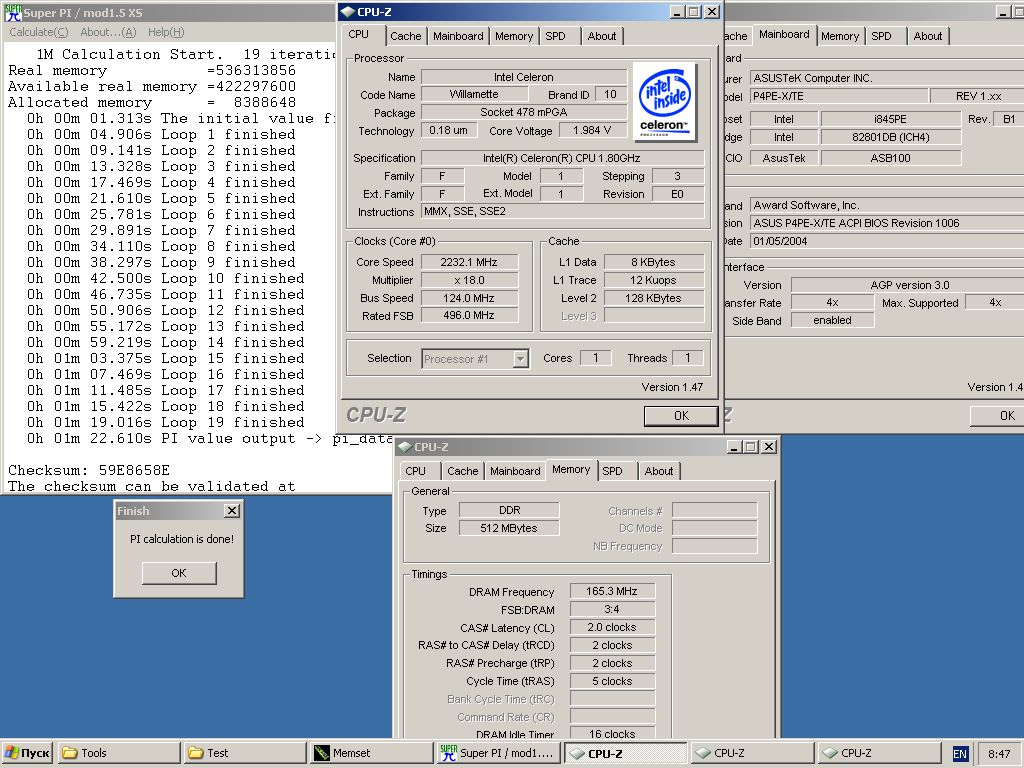Click the Core Speed value 2232.1 MHz
This screenshot has width=1024, height=768.
(470, 263)
